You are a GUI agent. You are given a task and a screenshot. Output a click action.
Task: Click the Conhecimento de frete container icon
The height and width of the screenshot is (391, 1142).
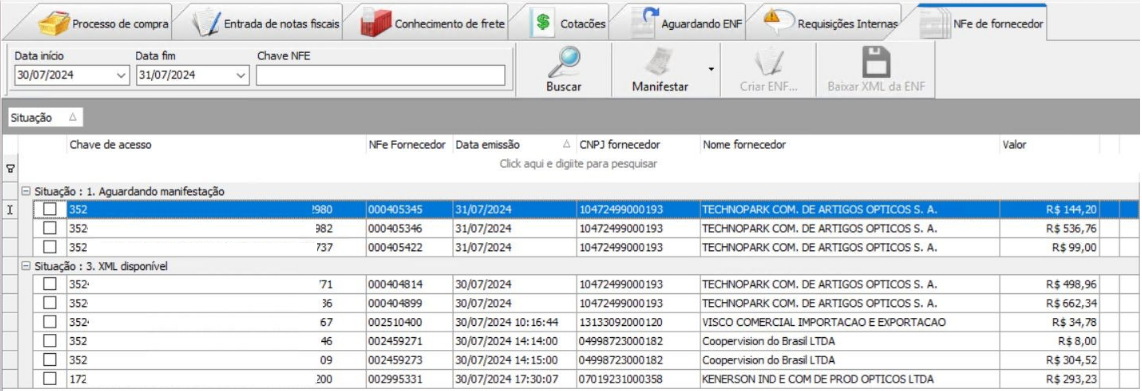tap(376, 23)
